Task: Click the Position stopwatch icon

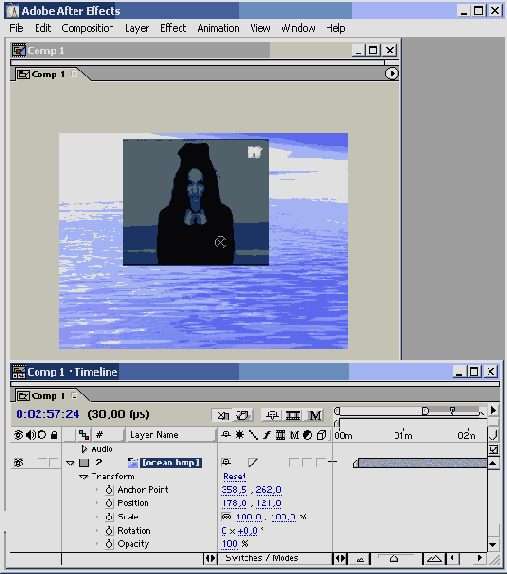Action: (x=109, y=503)
